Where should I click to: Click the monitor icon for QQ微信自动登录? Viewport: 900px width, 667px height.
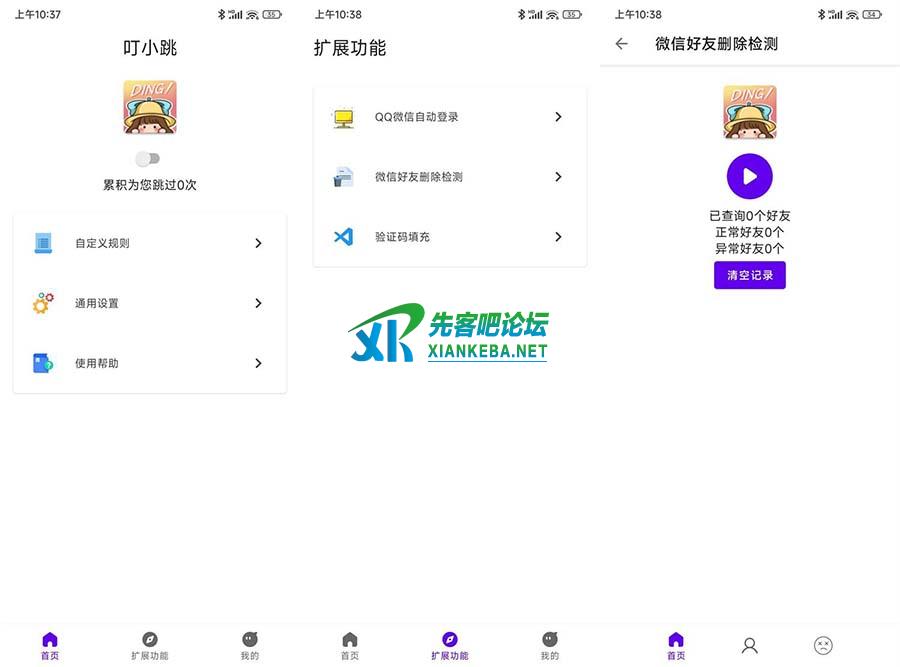coord(343,117)
